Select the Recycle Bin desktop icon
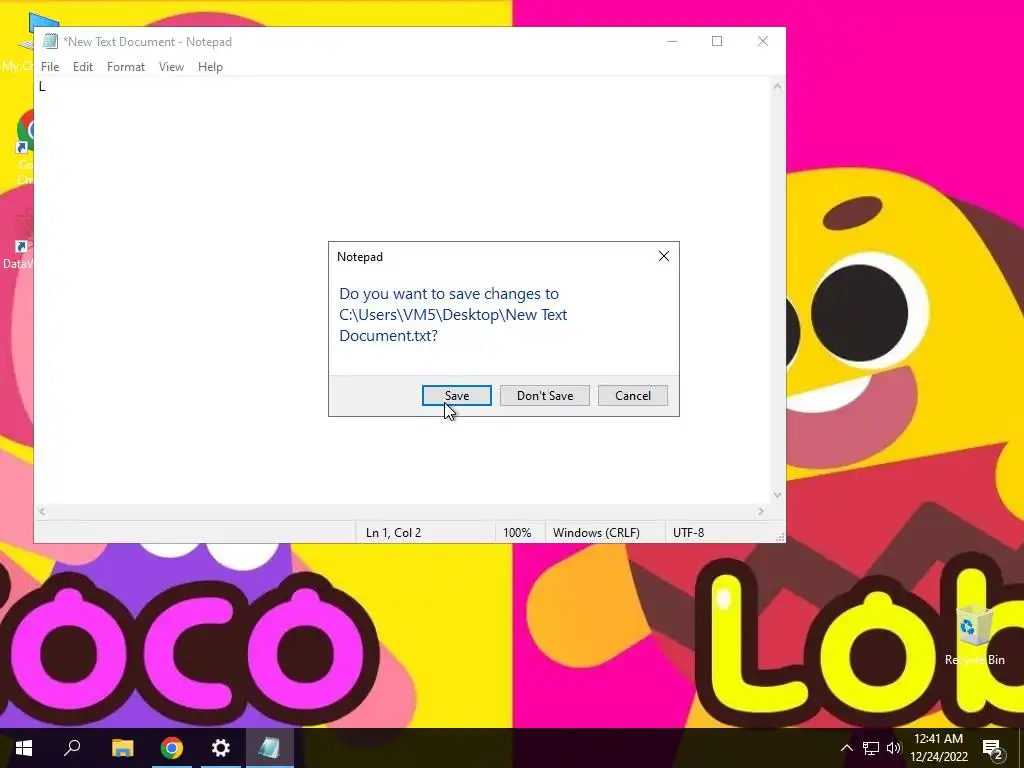 click(x=974, y=635)
